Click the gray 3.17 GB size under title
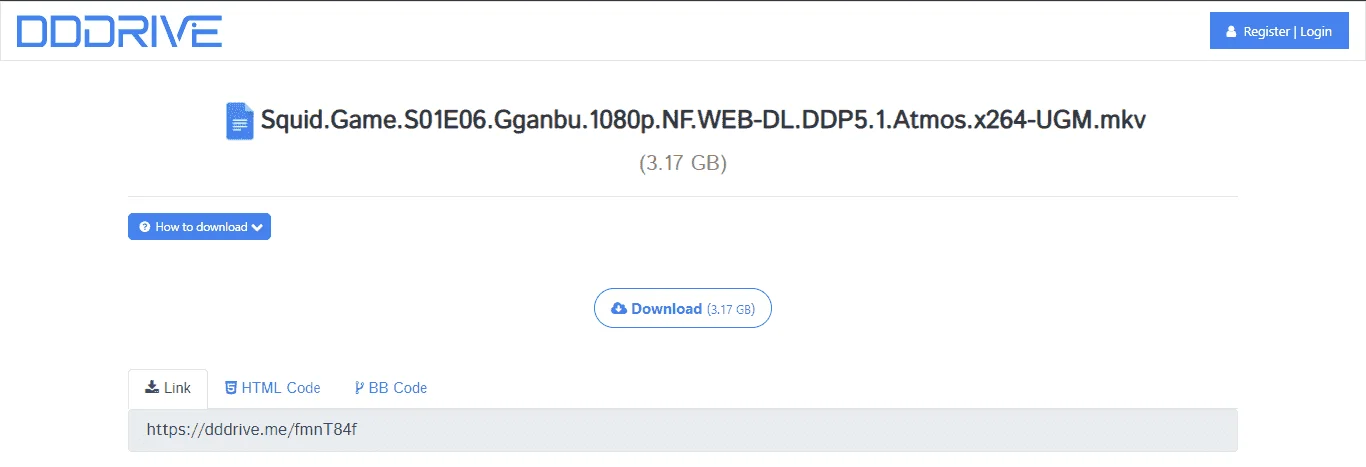This screenshot has width=1366, height=467. (683, 163)
